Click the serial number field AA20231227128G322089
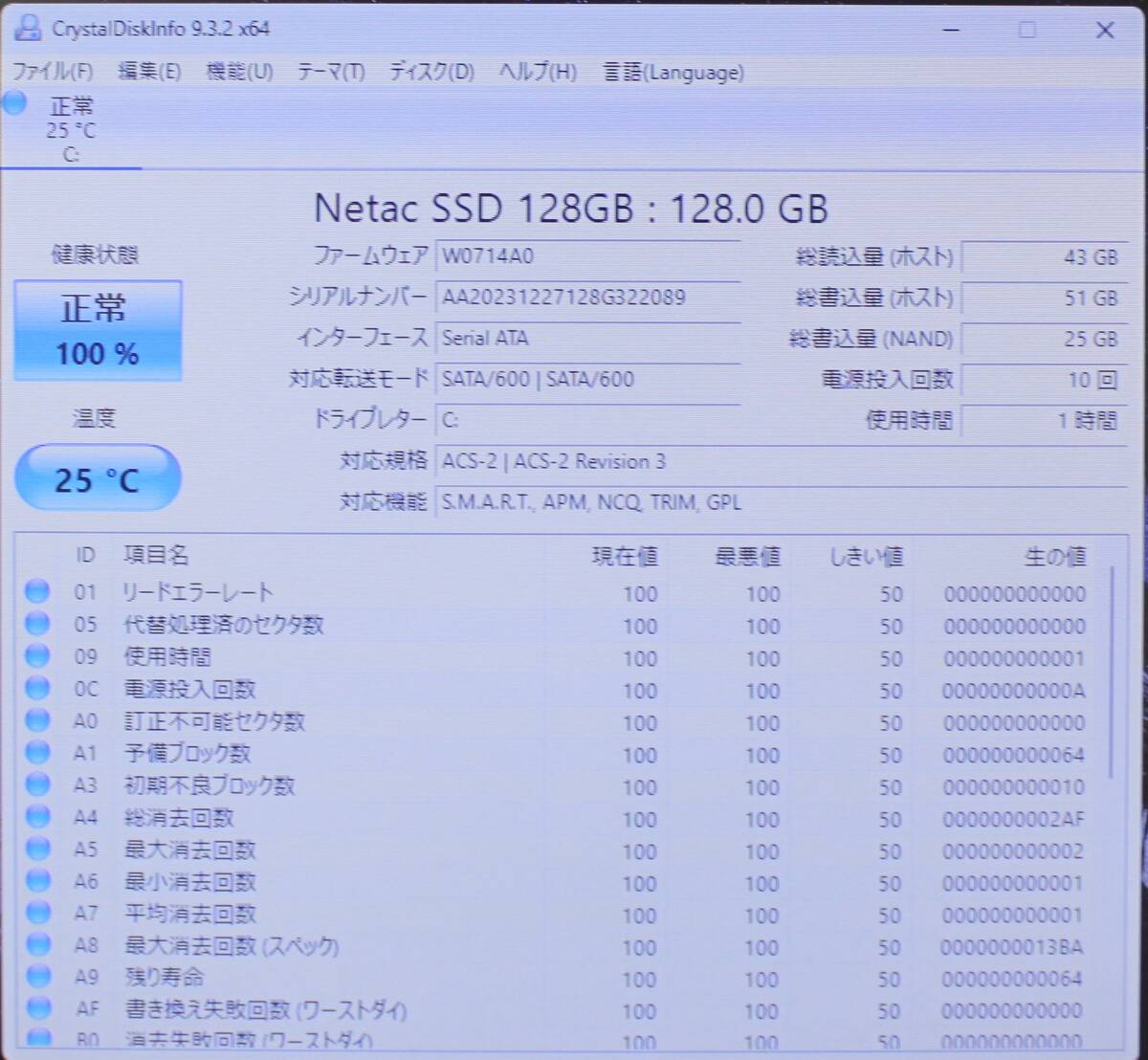Viewport: 1148px width, 1060px height. [x=587, y=298]
